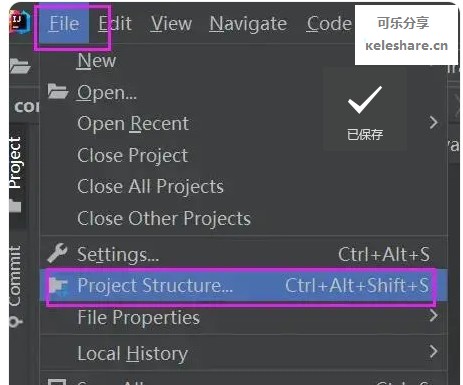Select the New menu item

[x=97, y=61]
